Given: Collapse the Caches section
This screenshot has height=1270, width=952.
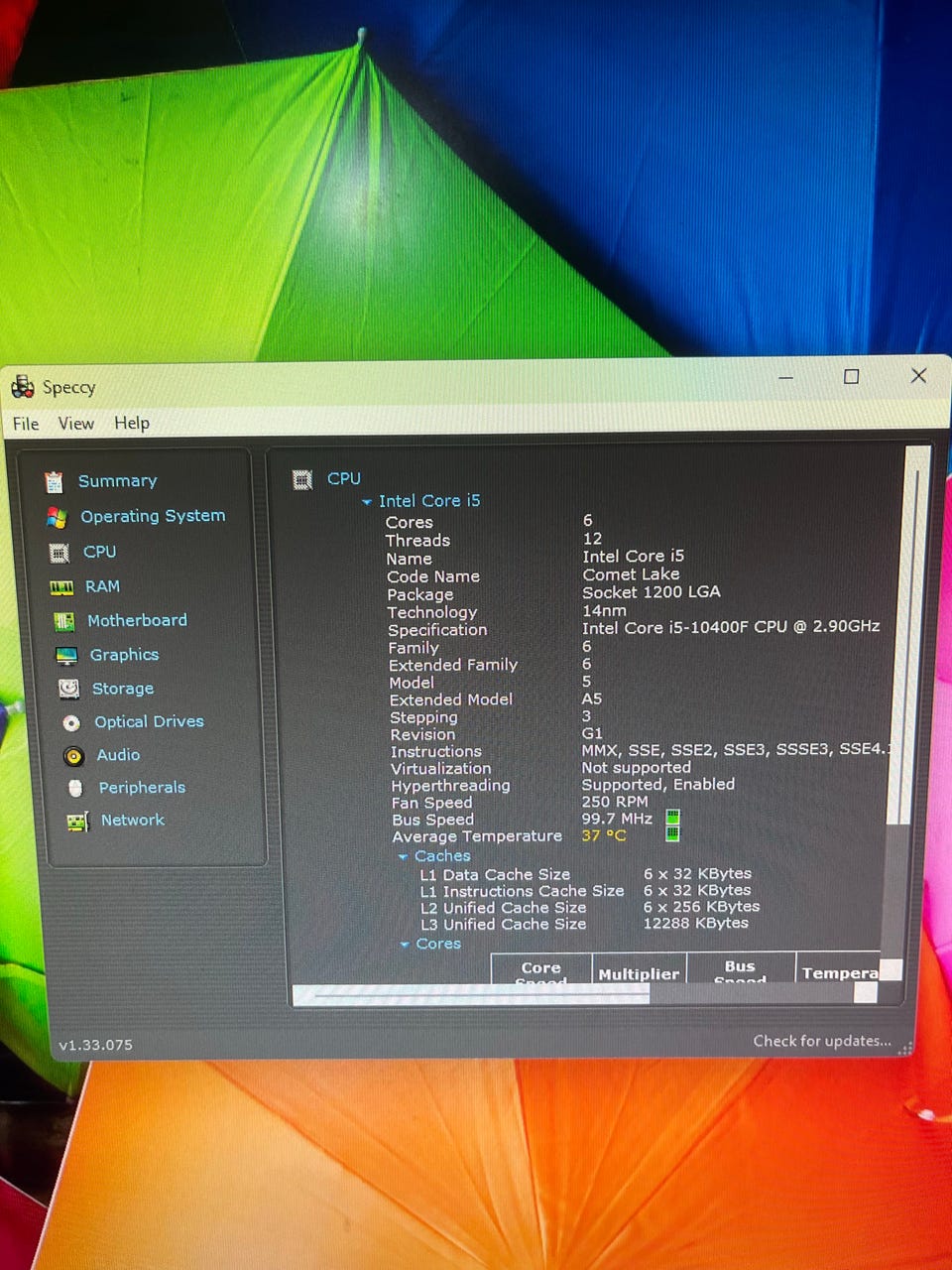Looking at the screenshot, I should (x=404, y=856).
